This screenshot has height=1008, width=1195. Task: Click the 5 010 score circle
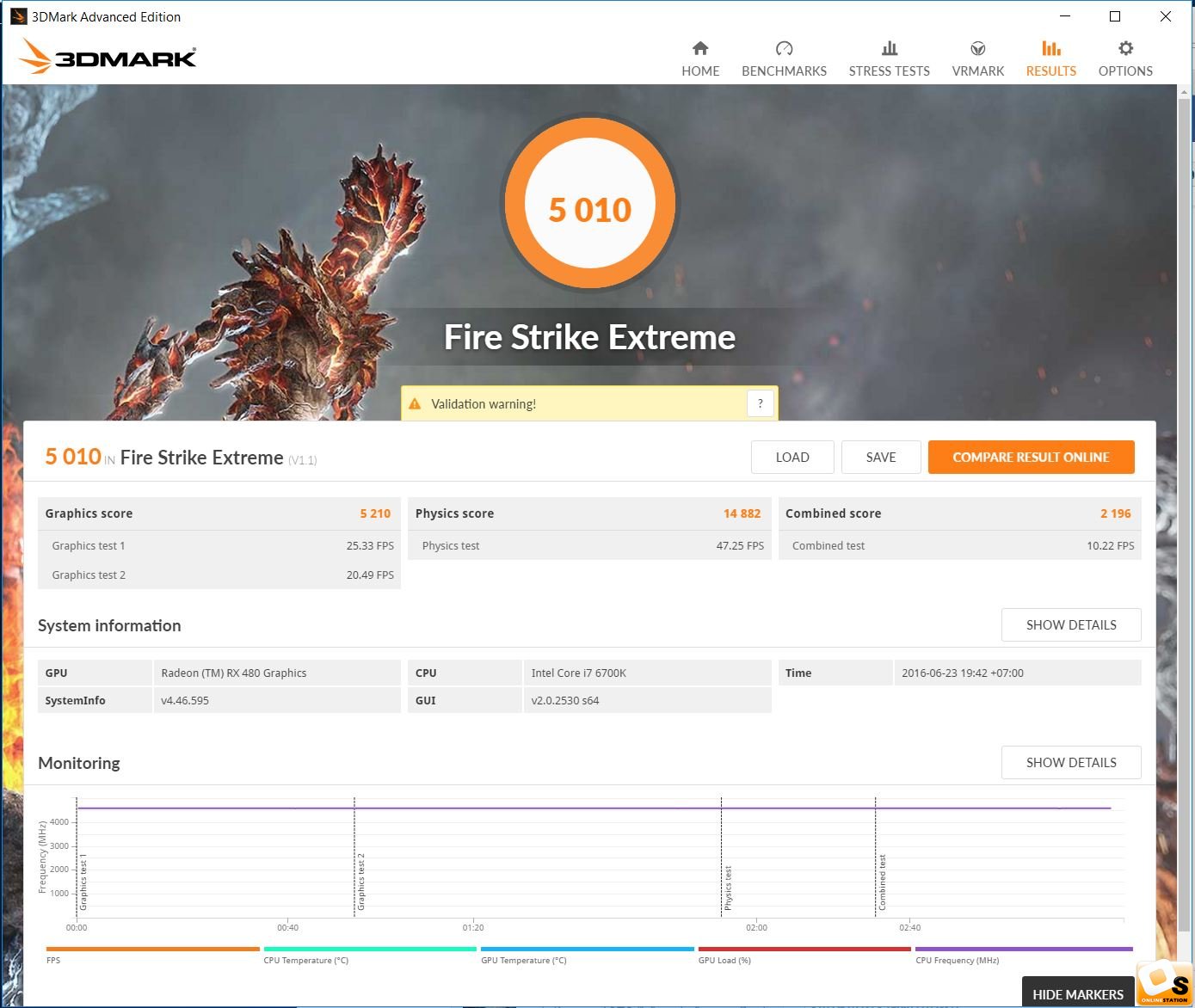590,203
